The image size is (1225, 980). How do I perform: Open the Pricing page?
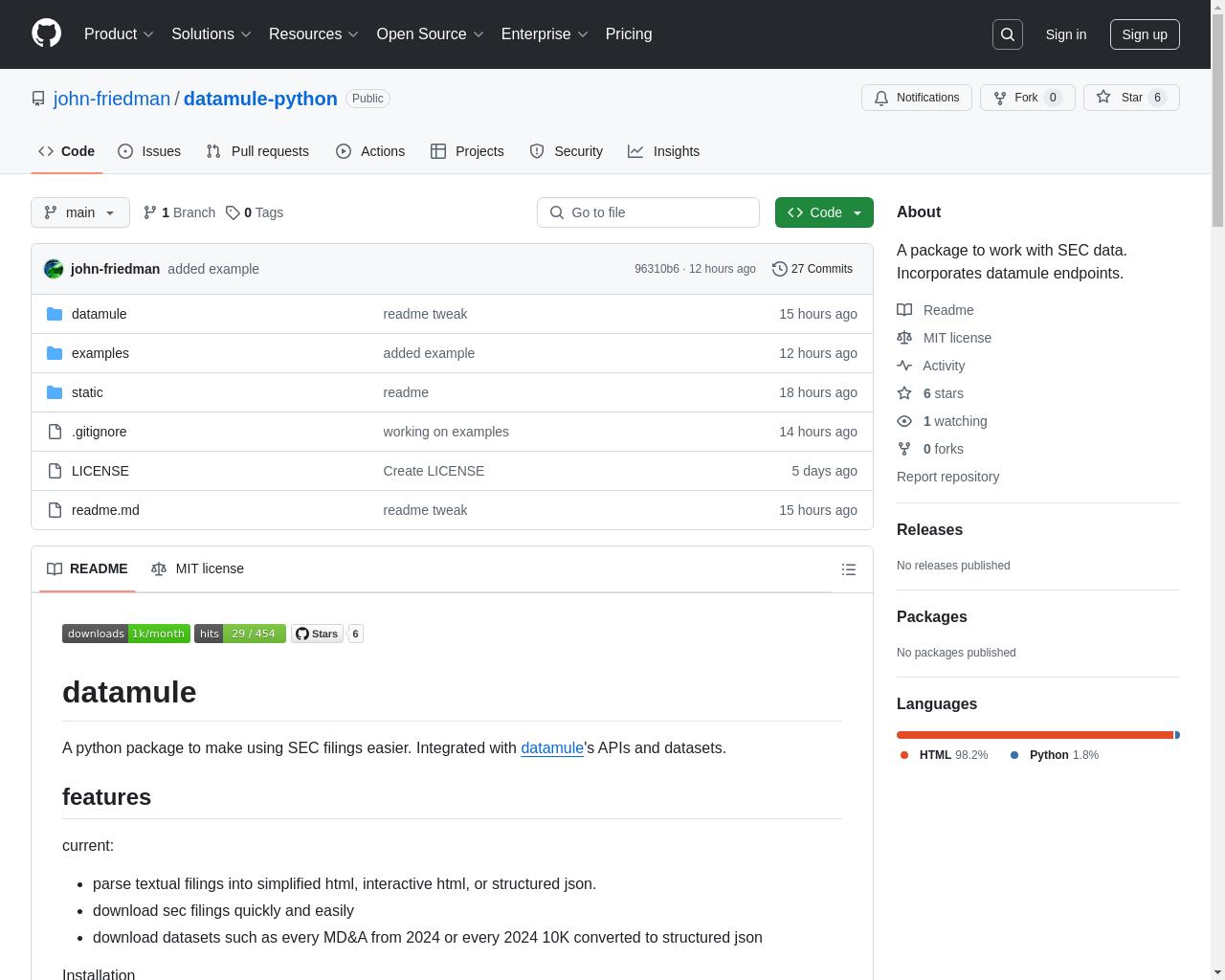point(629,34)
